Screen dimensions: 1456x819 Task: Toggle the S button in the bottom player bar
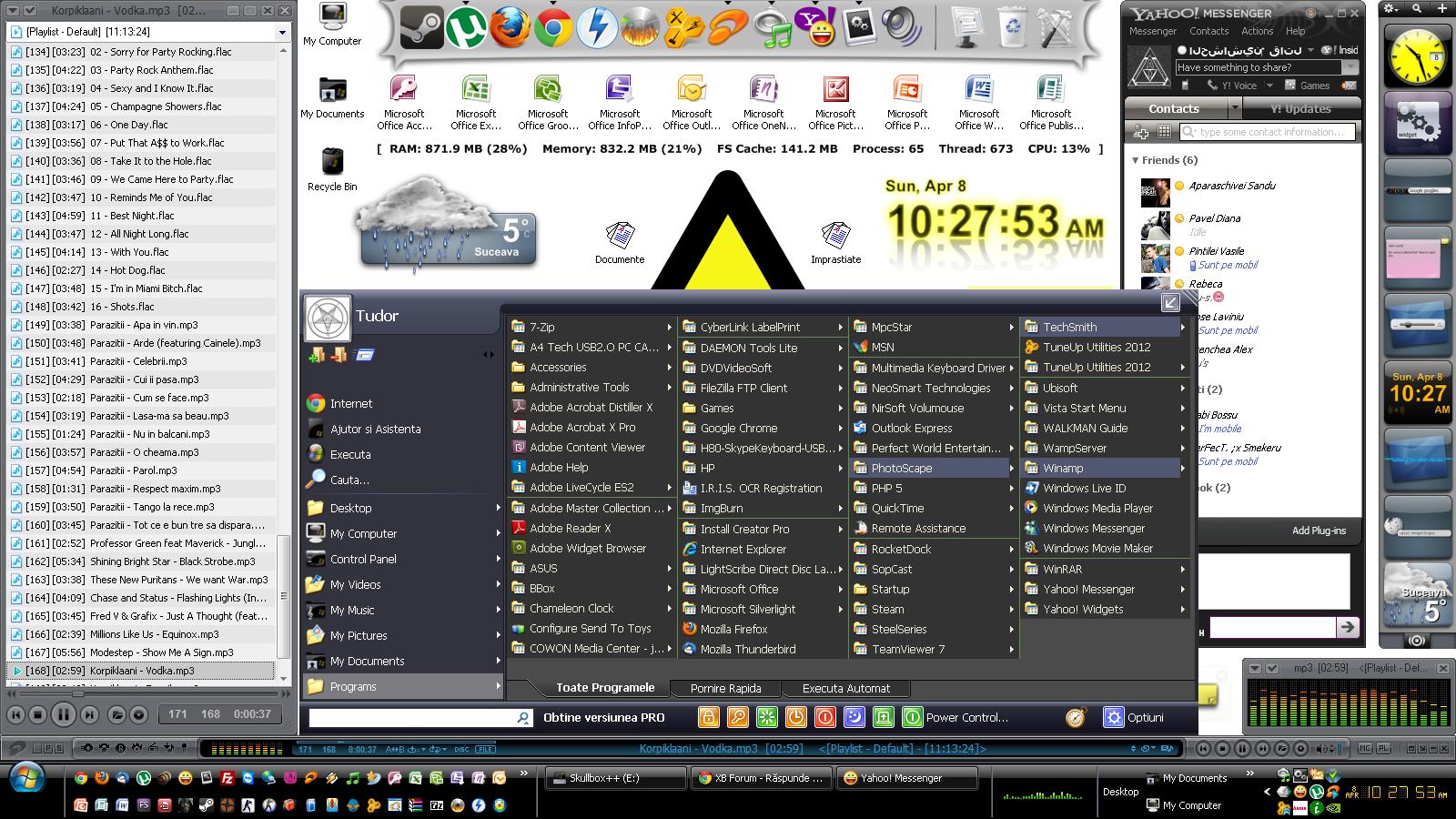[58, 748]
